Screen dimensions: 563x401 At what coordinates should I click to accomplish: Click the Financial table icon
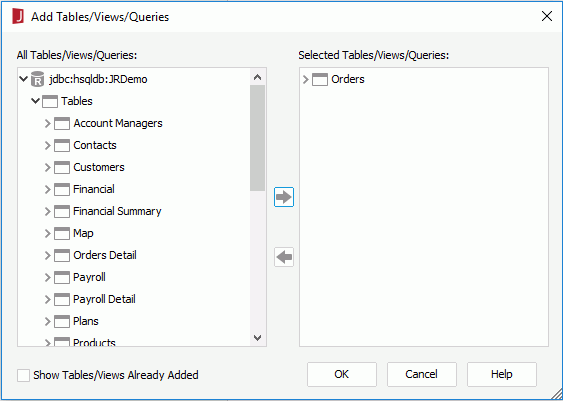point(62,189)
